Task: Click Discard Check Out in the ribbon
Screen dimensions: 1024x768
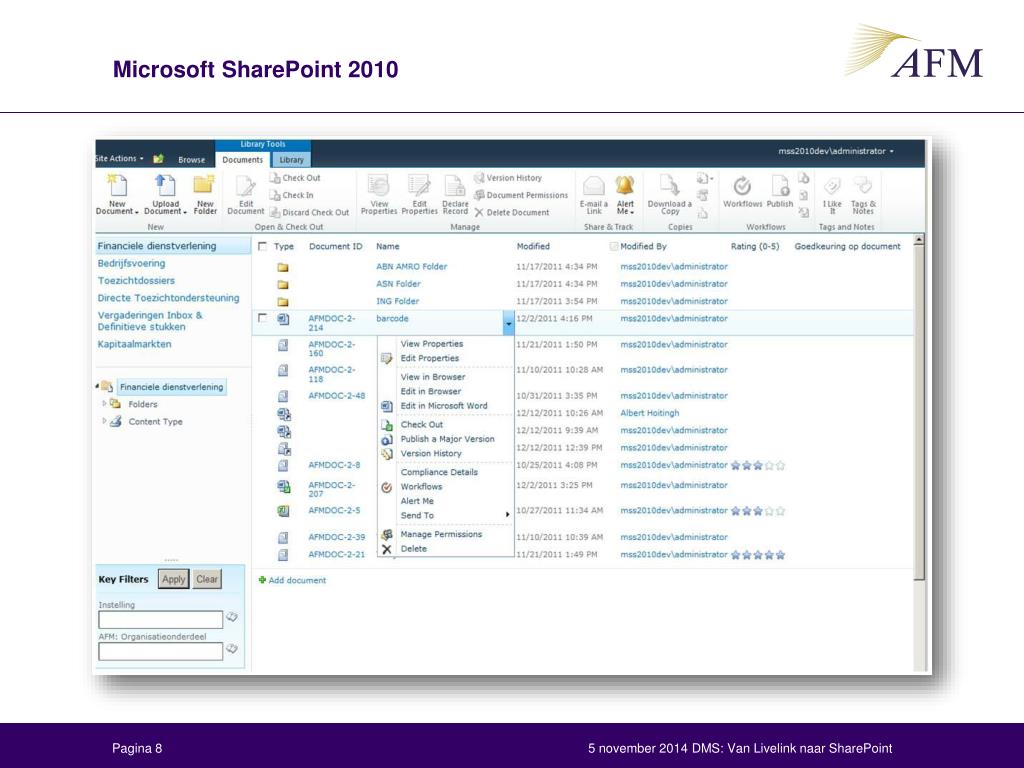Action: tap(310, 212)
